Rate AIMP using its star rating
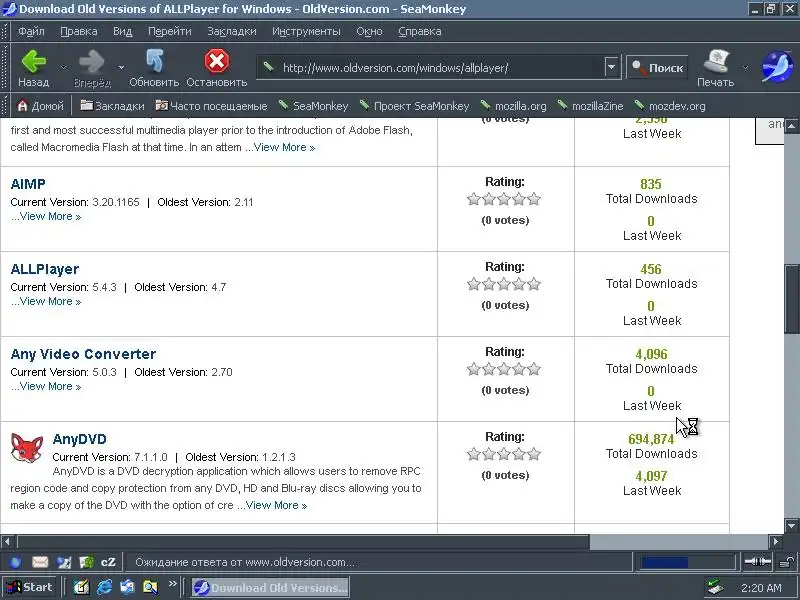Viewport: 800px width, 600px height. pos(504,199)
